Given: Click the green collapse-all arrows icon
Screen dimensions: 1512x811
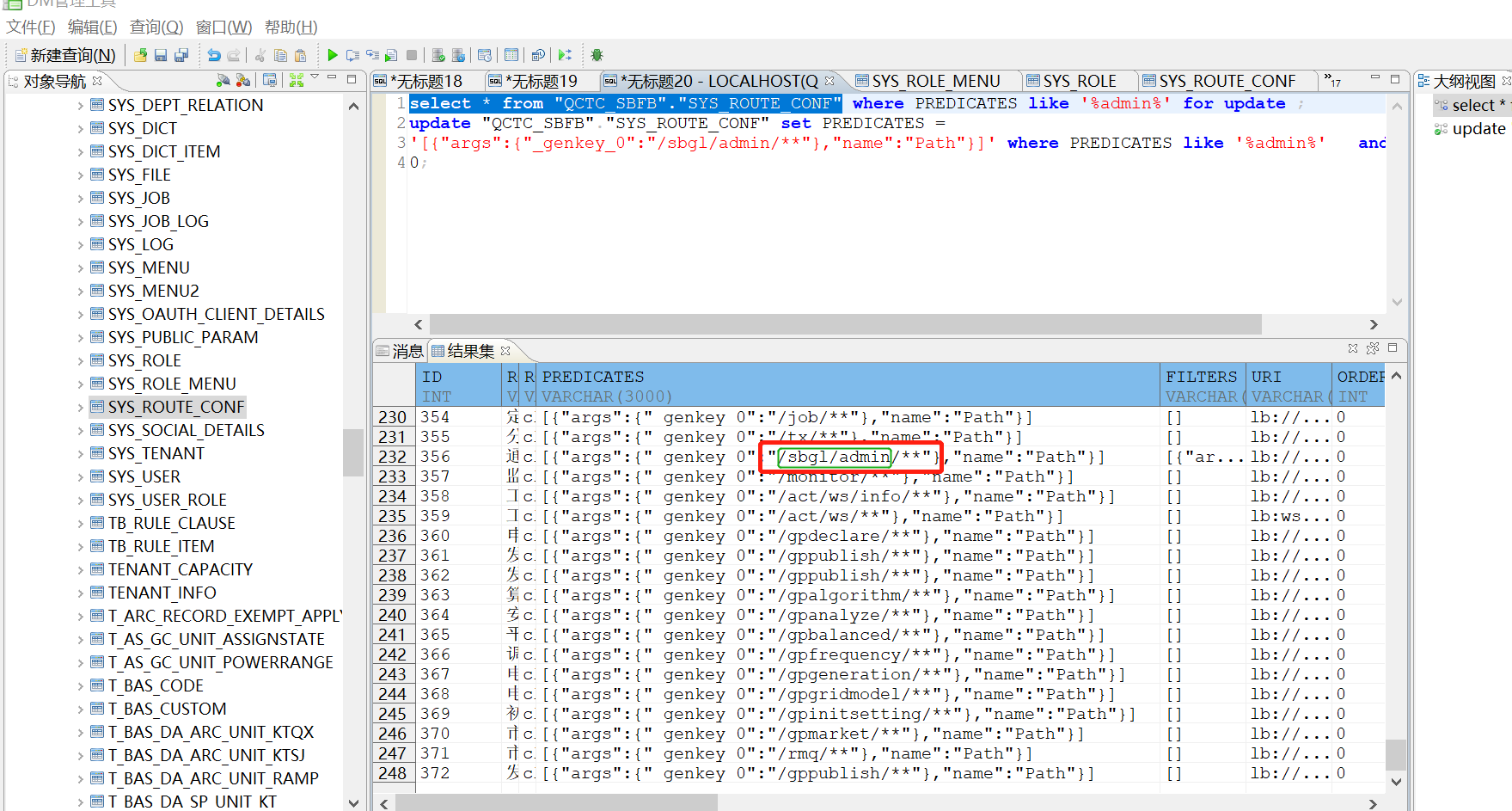Looking at the screenshot, I should click(x=297, y=80).
